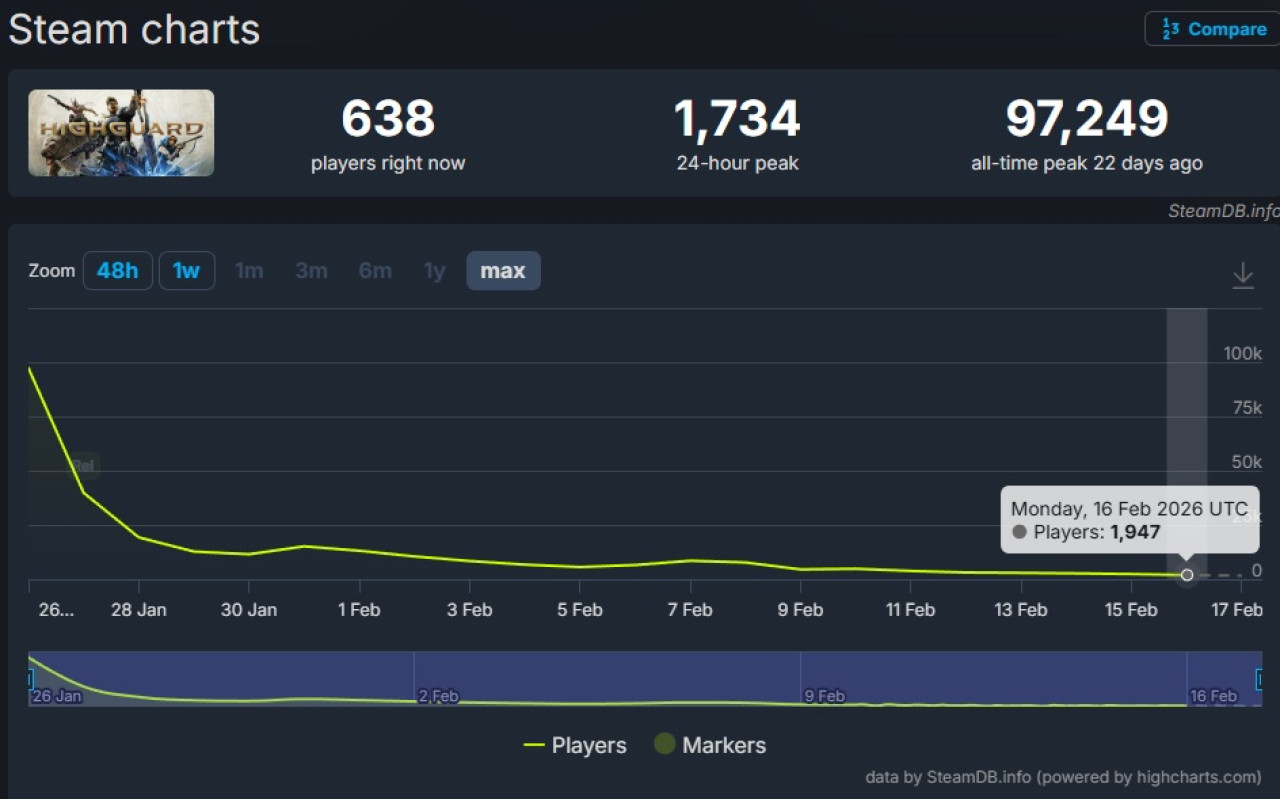
Task: Enable the max zoom range
Action: pyautogui.click(x=503, y=270)
